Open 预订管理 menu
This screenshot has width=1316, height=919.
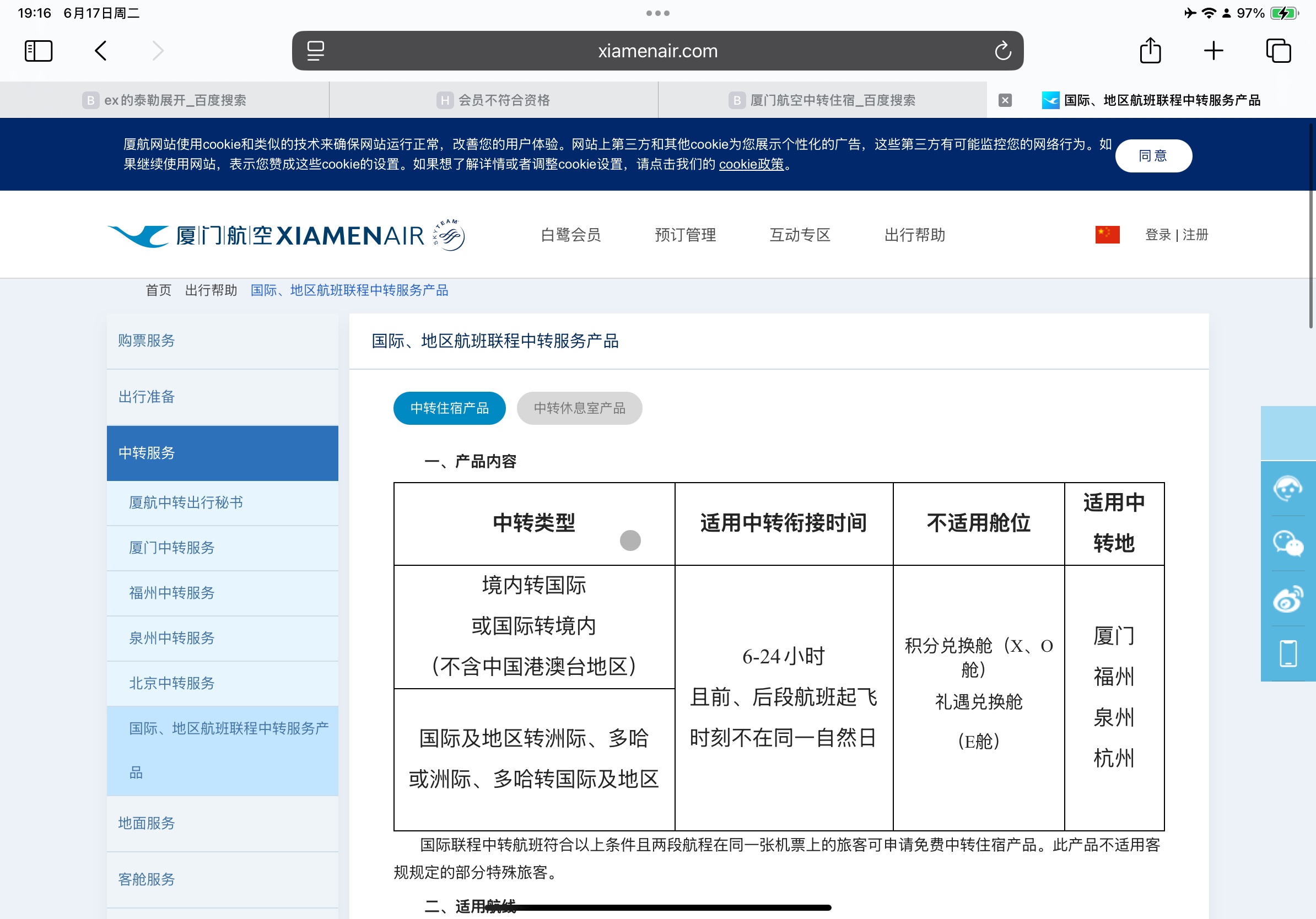(685, 235)
